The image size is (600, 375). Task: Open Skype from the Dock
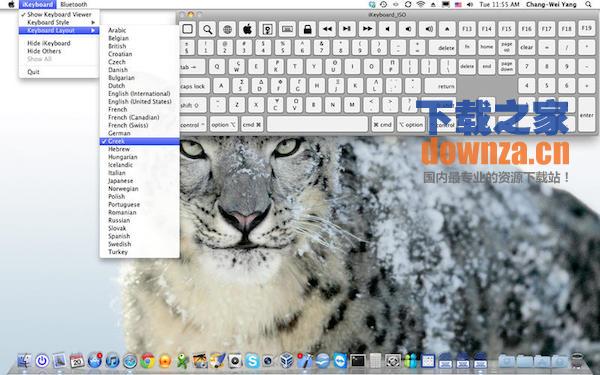pos(253,360)
